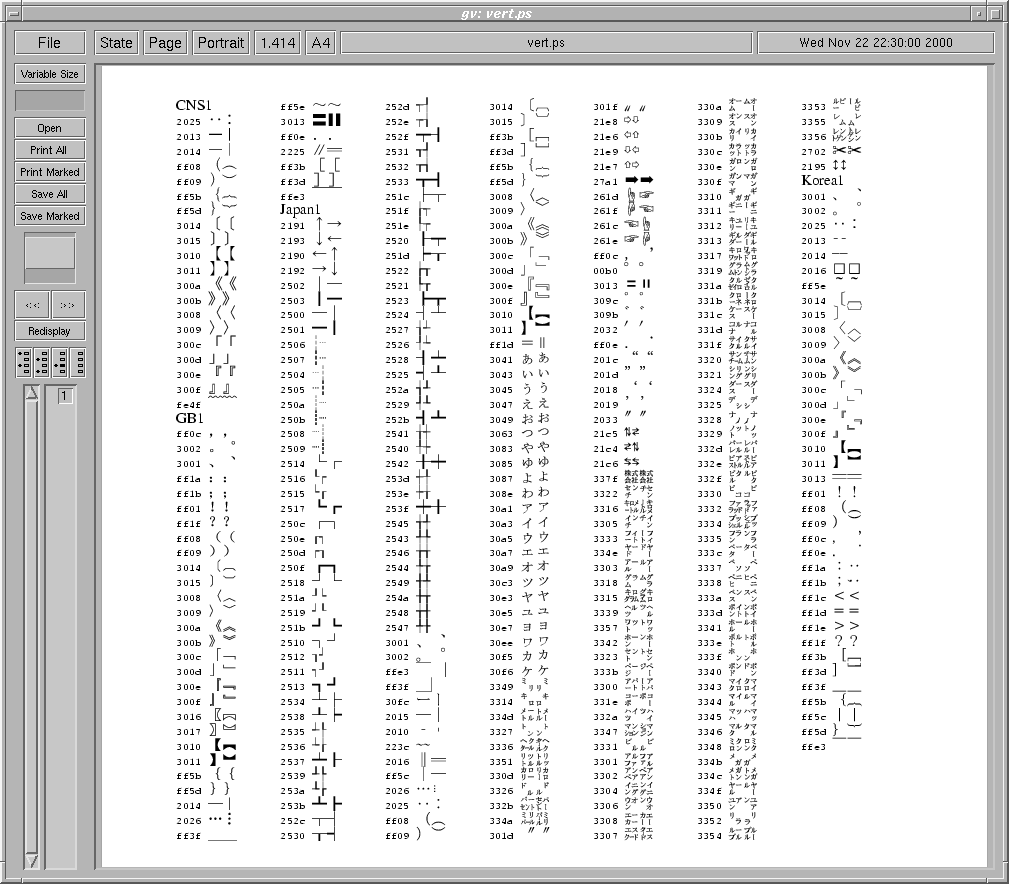The width and height of the screenshot is (1009, 884).
Task: Open the Variable Size dropdown
Action: coord(50,74)
